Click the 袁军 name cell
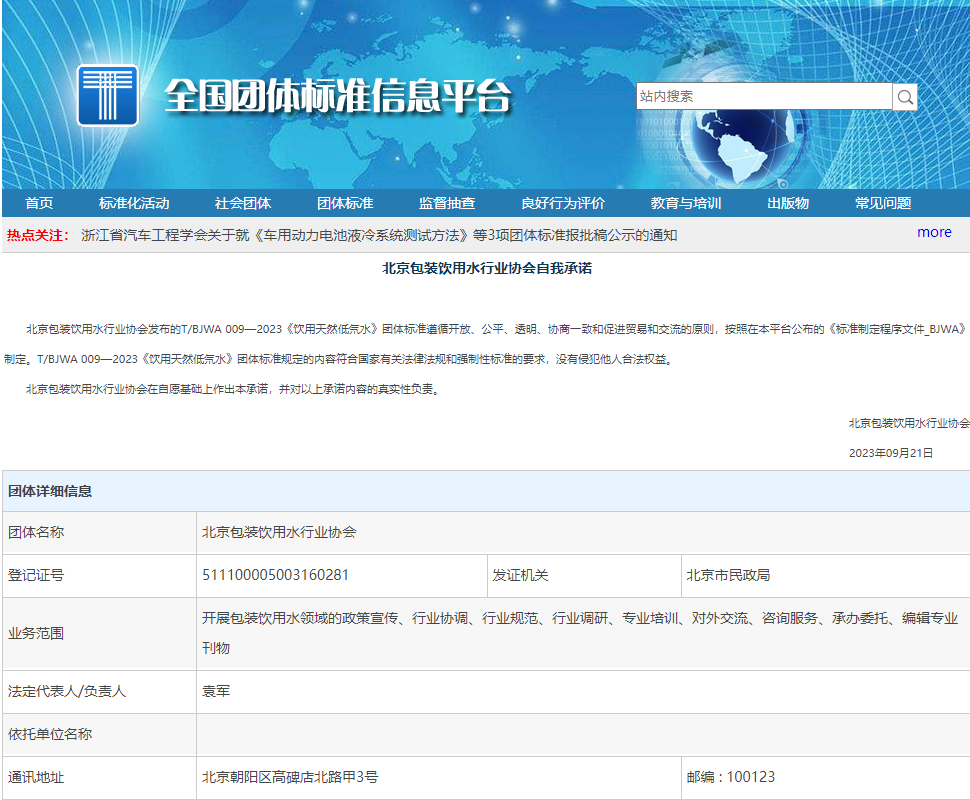Image resolution: width=970 pixels, height=800 pixels. (583, 692)
